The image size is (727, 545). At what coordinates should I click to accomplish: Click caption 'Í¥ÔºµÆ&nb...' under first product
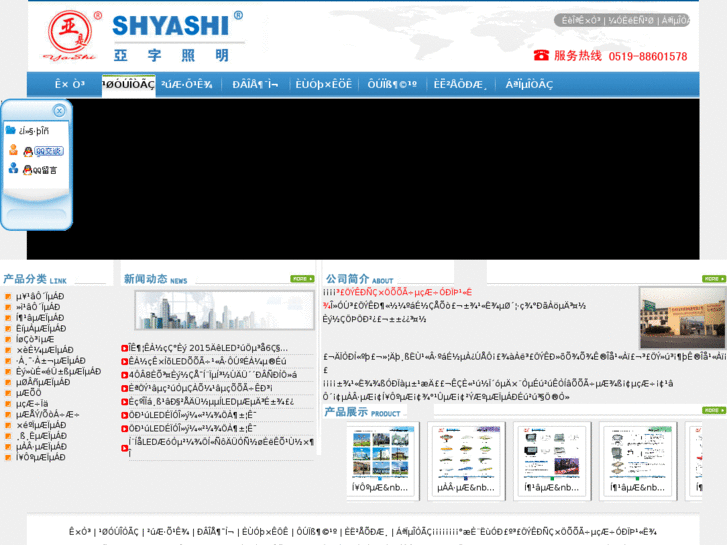(380, 487)
